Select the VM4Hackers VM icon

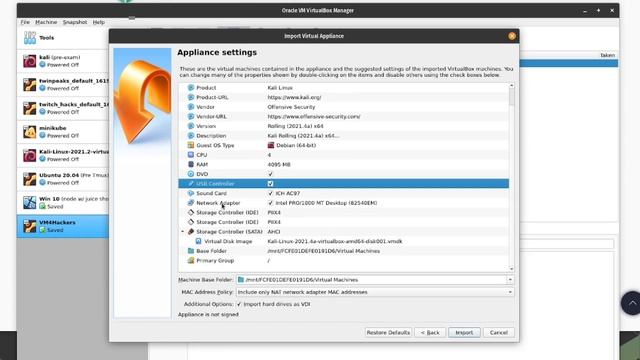(x=29, y=226)
